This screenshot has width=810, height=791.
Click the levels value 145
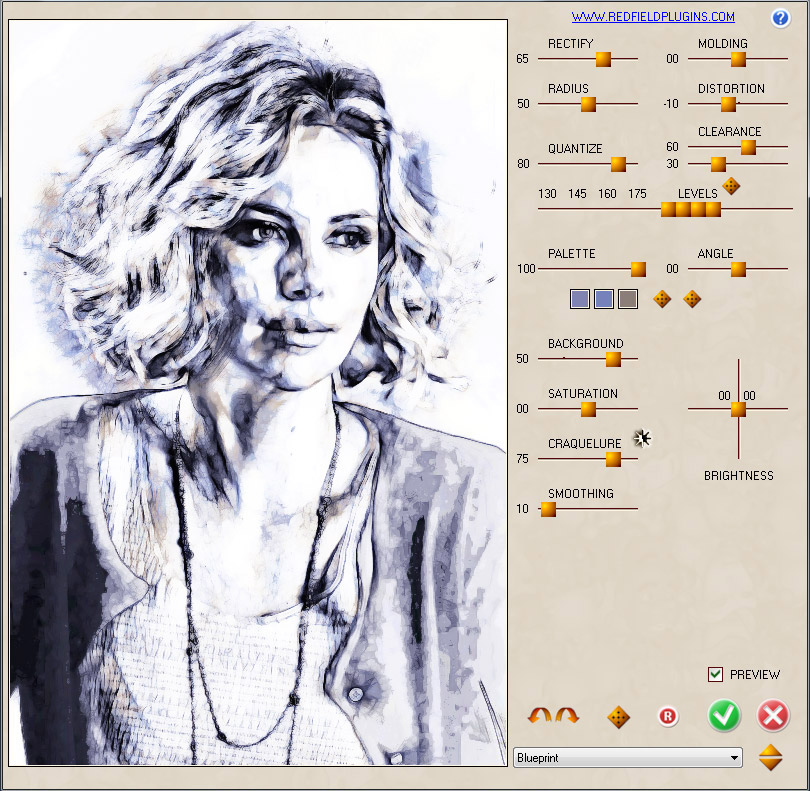pos(577,194)
